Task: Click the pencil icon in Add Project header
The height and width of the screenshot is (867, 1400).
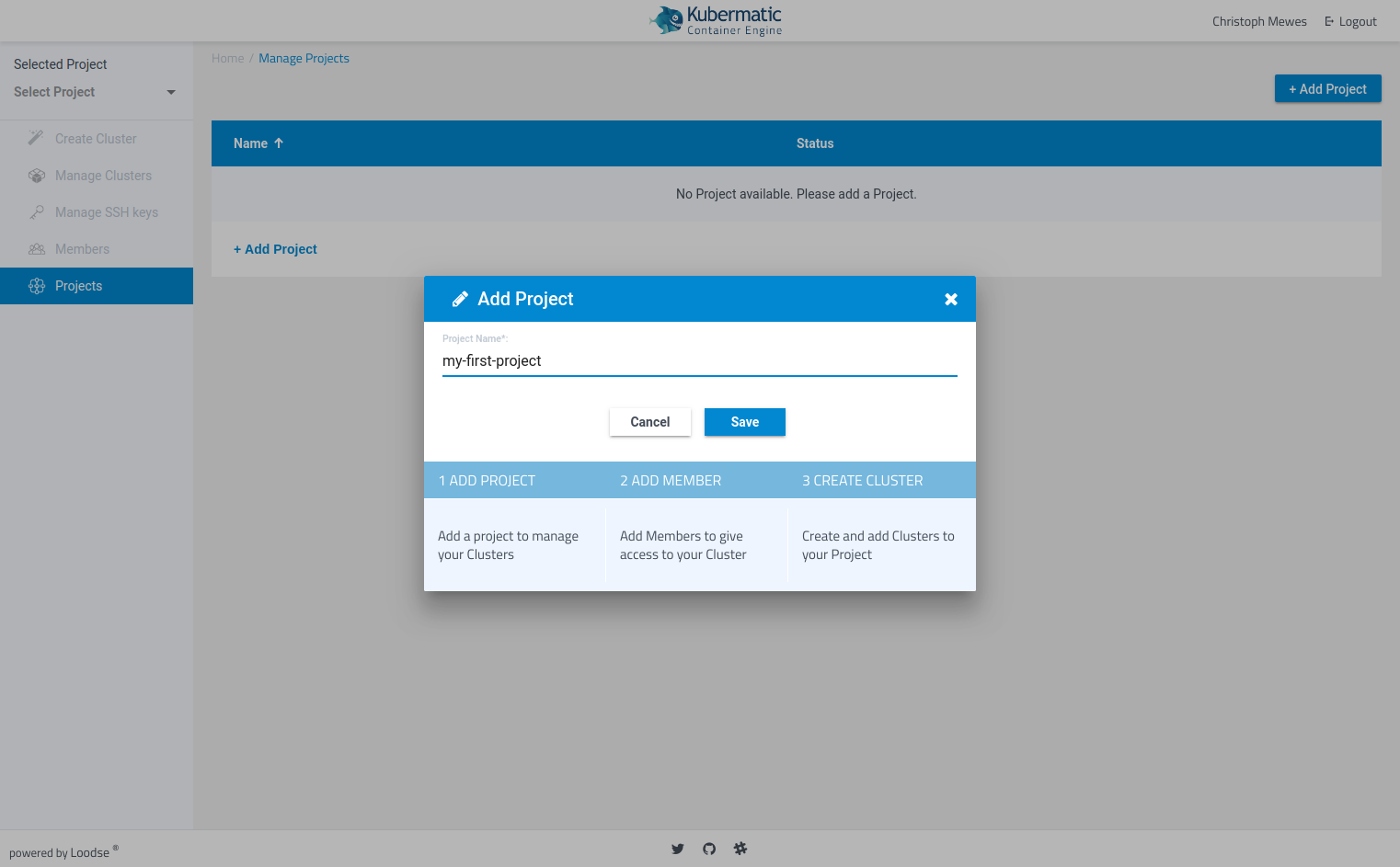Action: (460, 299)
